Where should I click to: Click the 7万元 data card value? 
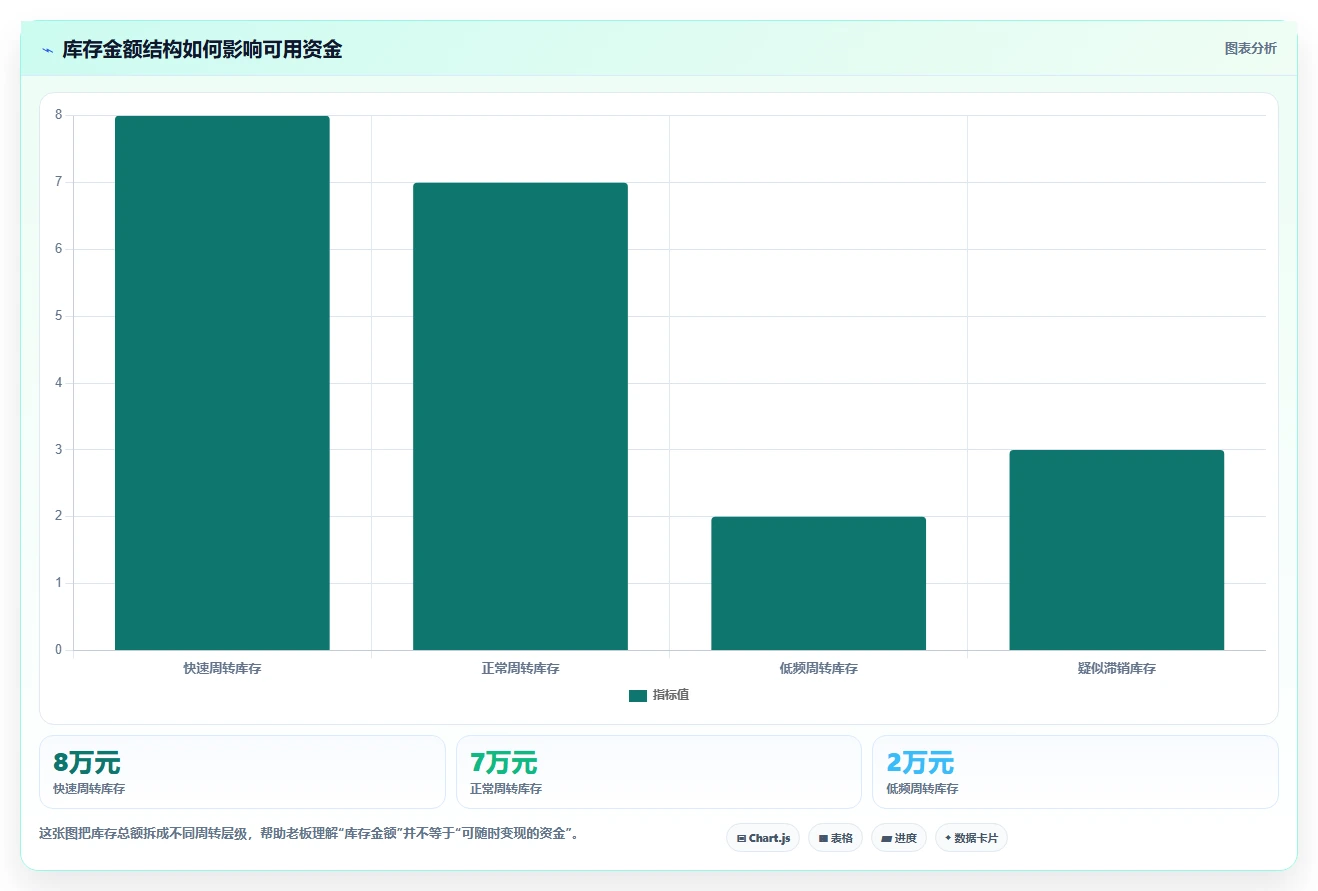click(x=503, y=763)
